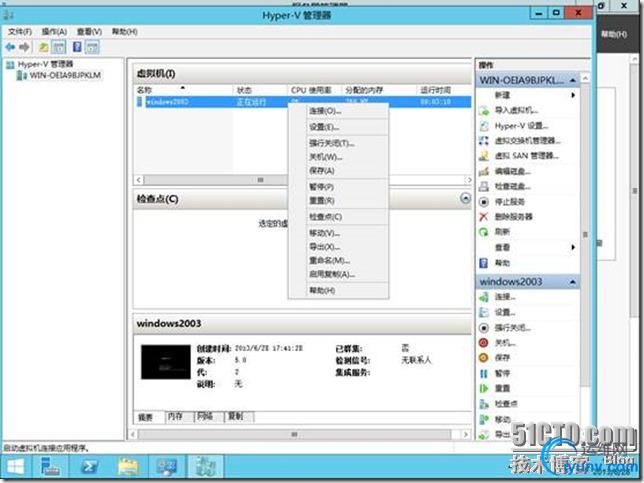
Task: Choose 强行关闭(T)... in the context menu
Action: (338, 143)
